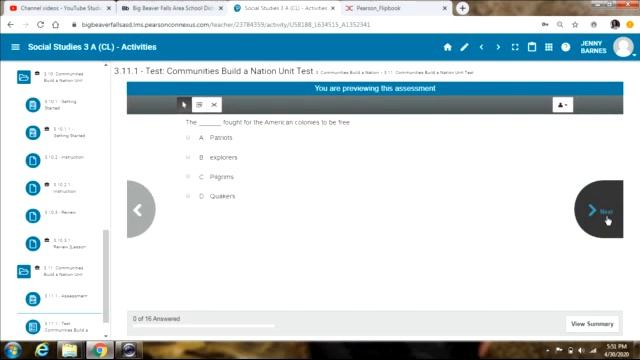Open 3.10.1.1 Getting Started item in sidebar

click(x=33, y=133)
